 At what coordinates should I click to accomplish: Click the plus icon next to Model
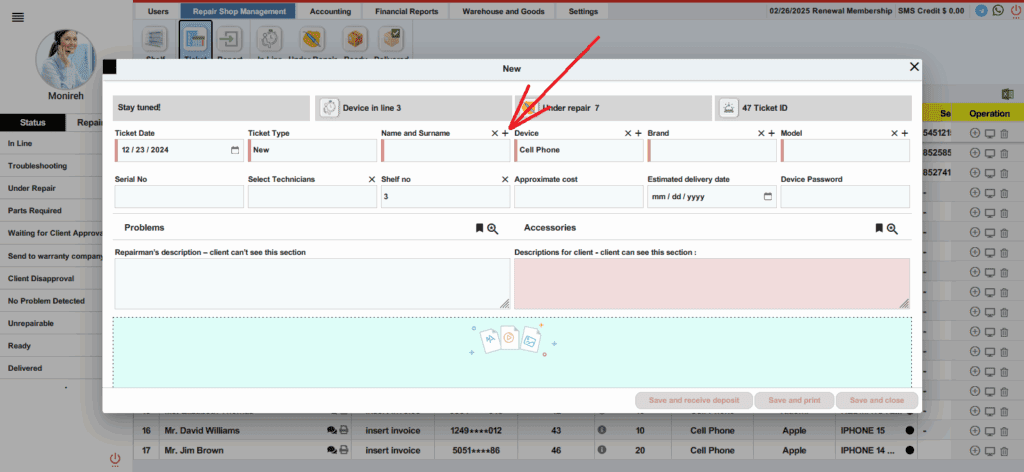[904, 133]
